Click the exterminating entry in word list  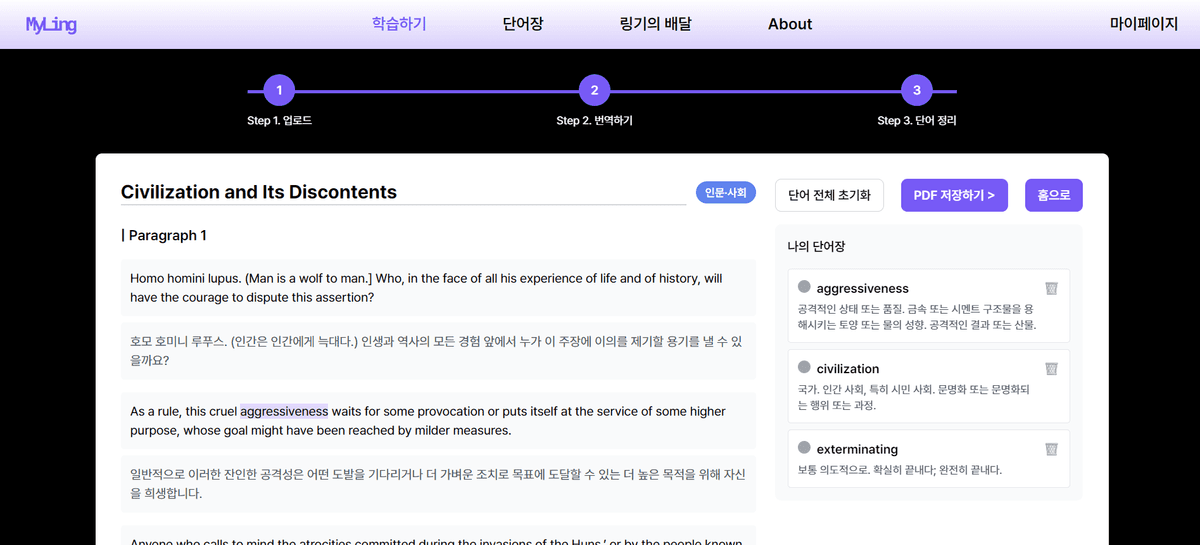pyautogui.click(x=928, y=458)
